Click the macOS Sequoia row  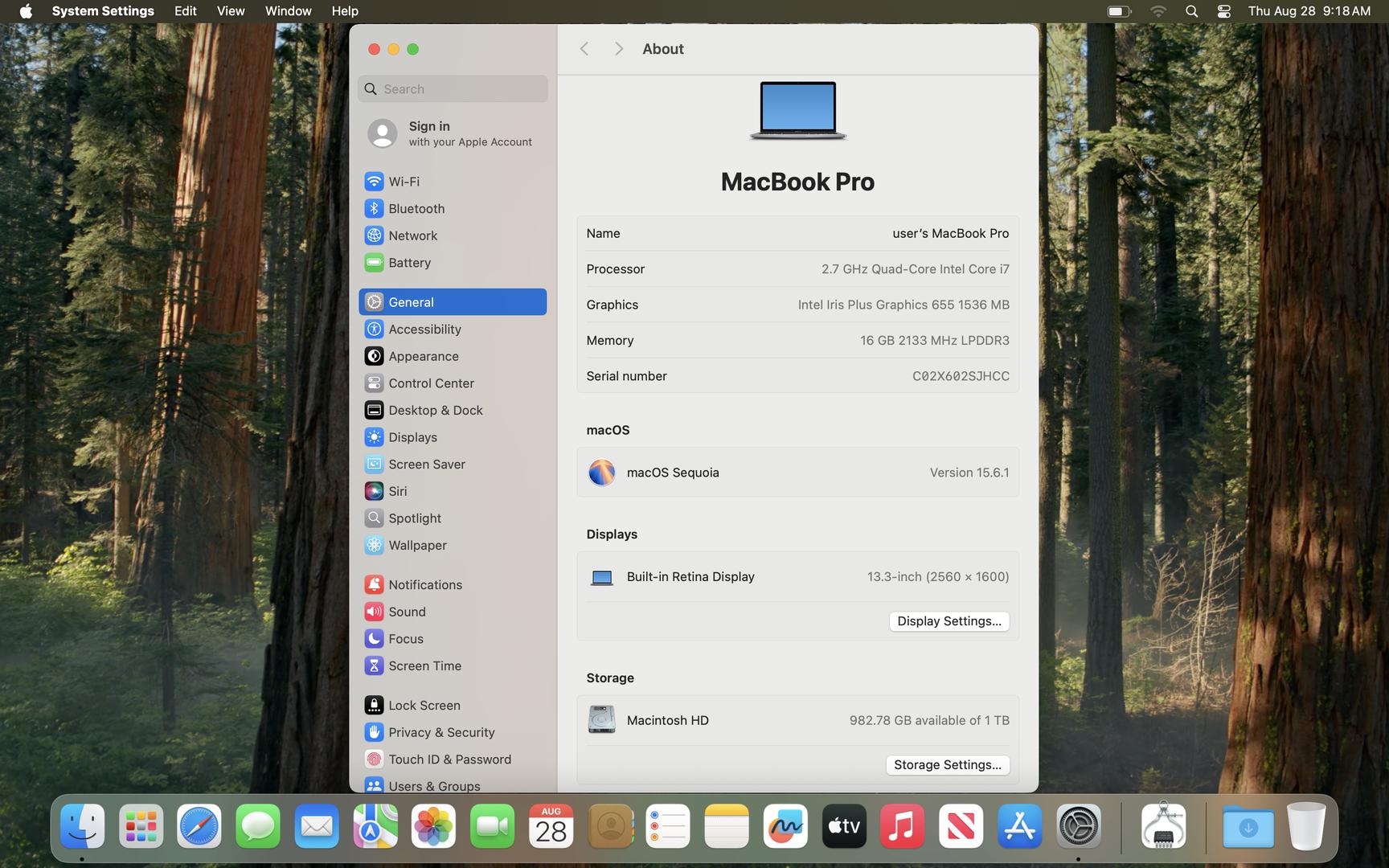(x=797, y=473)
